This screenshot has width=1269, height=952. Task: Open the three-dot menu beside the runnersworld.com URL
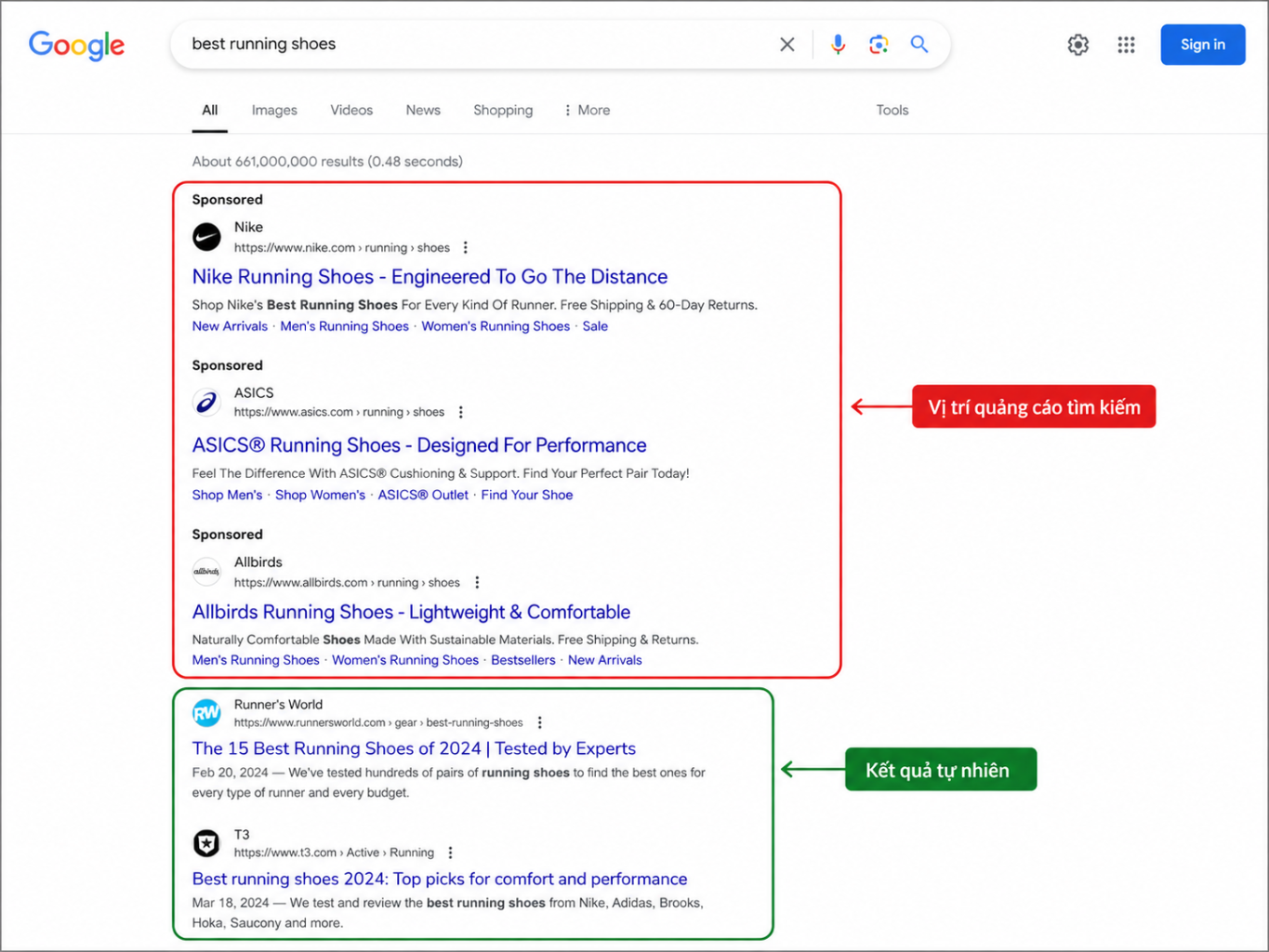point(540,722)
